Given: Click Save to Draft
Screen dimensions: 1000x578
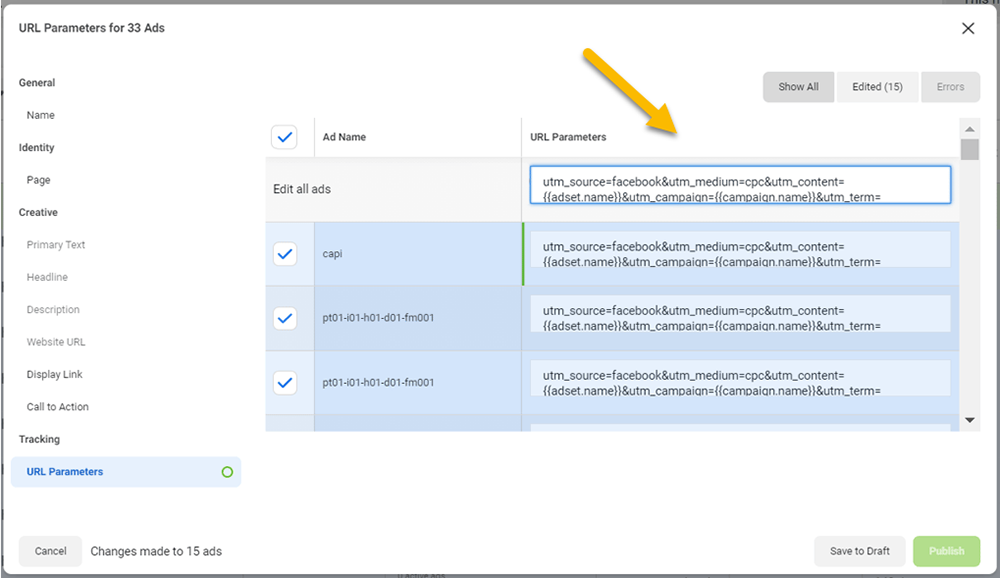Looking at the screenshot, I should coord(859,551).
